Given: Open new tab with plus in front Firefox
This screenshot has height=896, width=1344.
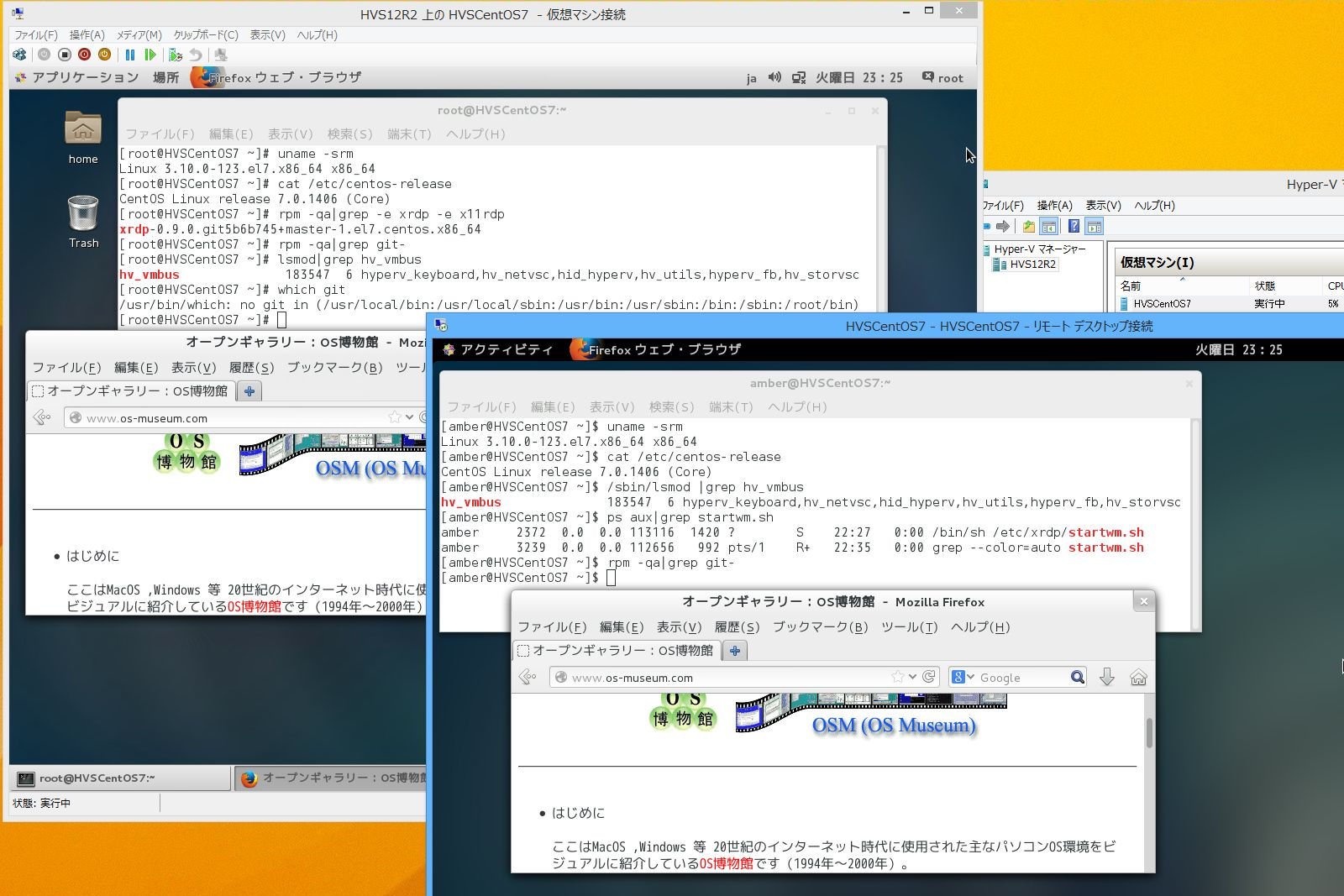Looking at the screenshot, I should (x=735, y=651).
